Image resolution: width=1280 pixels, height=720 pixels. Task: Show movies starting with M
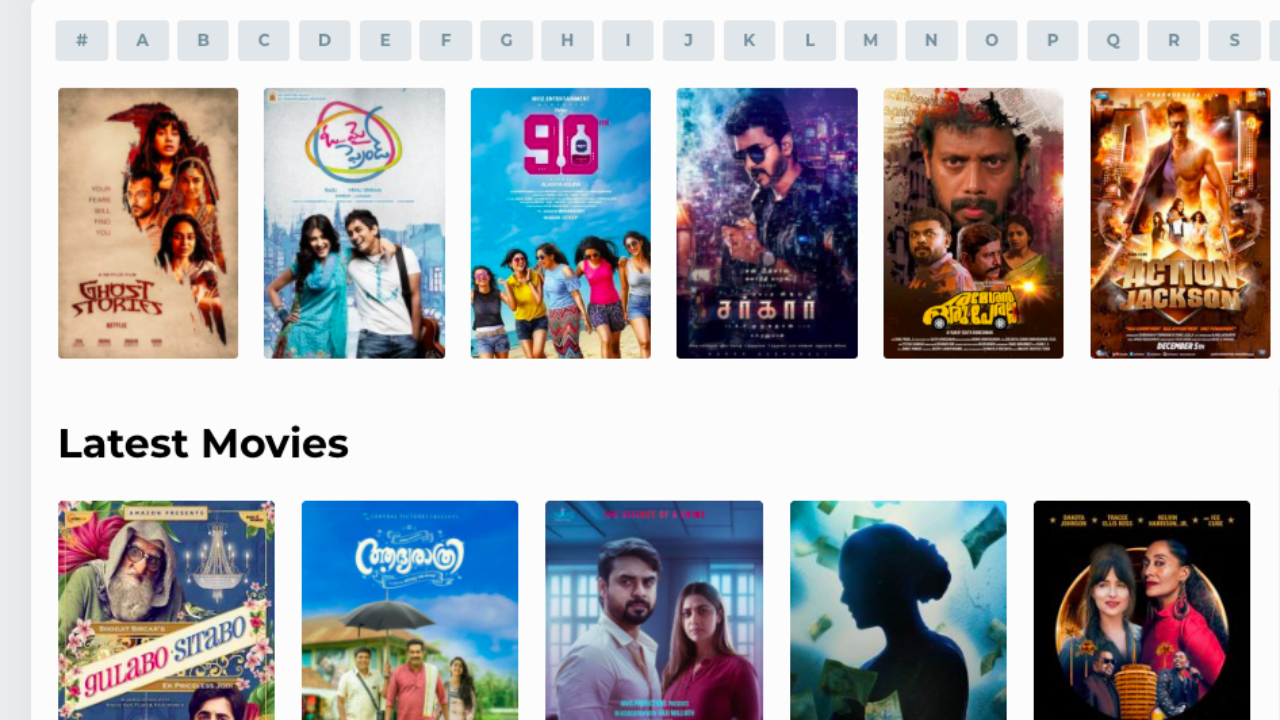[x=871, y=41]
